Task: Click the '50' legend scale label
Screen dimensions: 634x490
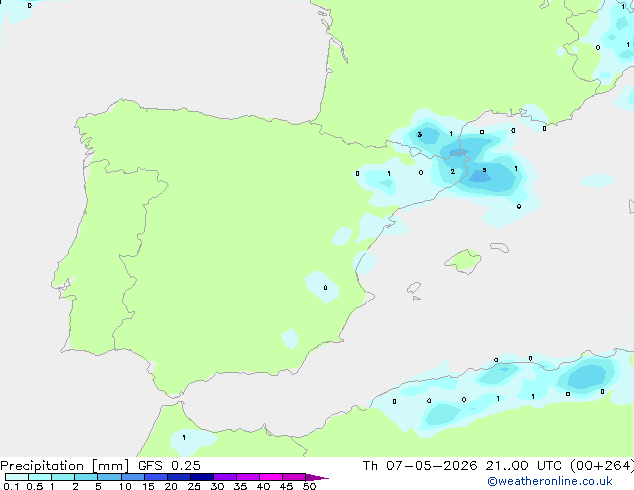Action: coord(309,486)
